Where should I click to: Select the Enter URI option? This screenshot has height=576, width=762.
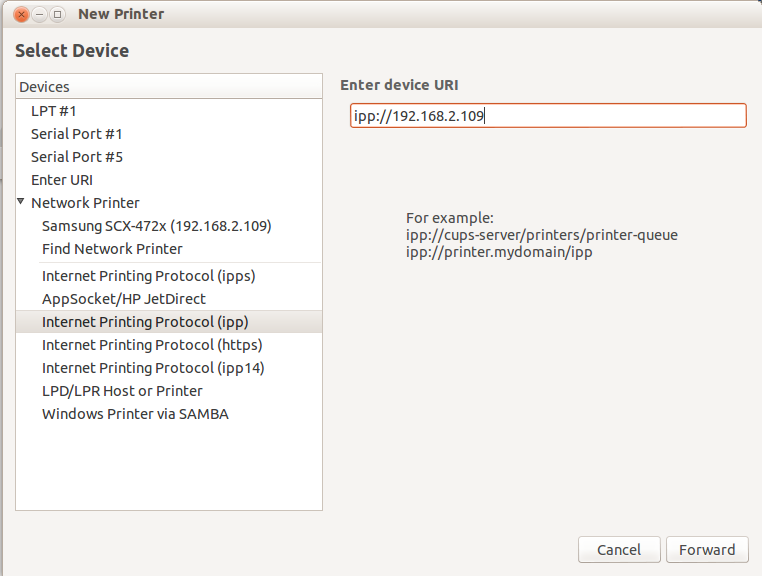[x=62, y=180]
